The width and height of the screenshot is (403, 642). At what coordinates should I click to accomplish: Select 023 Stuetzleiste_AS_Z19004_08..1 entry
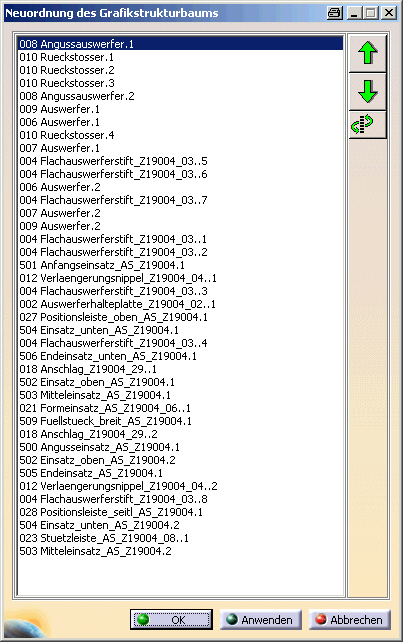(x=180, y=538)
